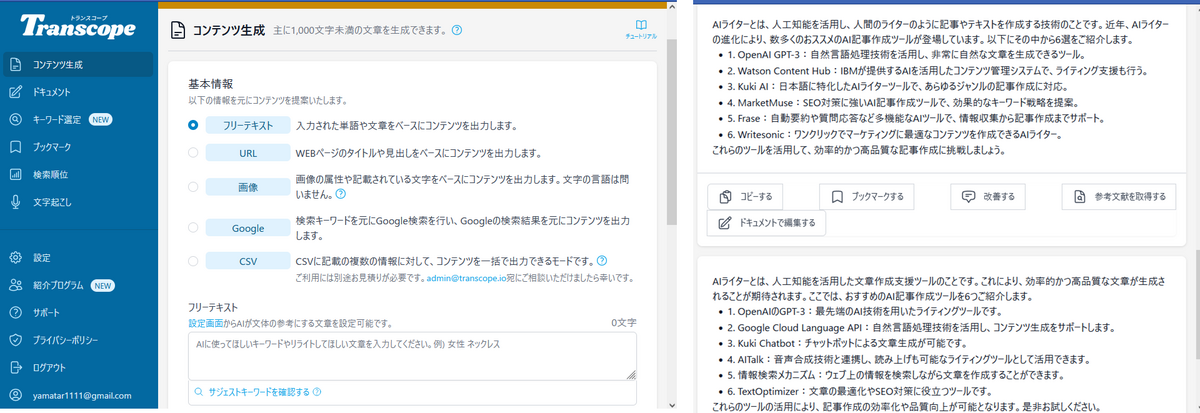The width and height of the screenshot is (1200, 413).
Task: Open the 設定画面 link
Action: pyautogui.click(x=208, y=323)
